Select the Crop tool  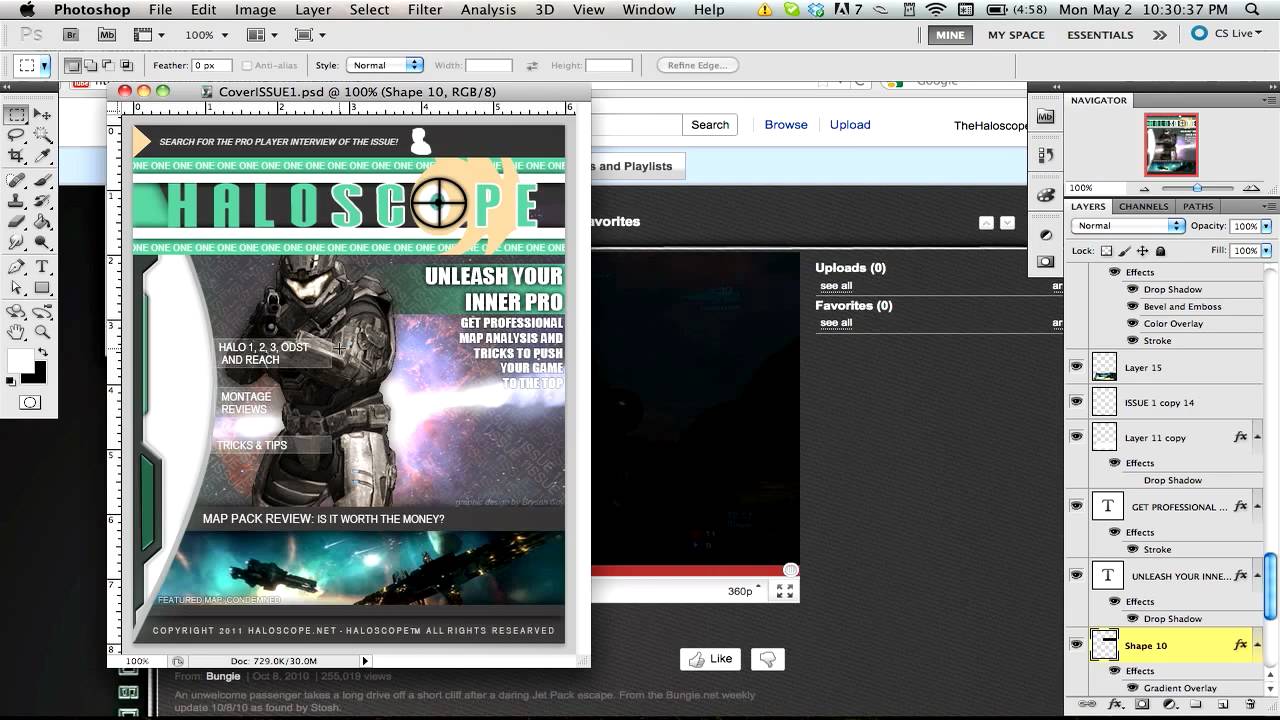point(17,156)
